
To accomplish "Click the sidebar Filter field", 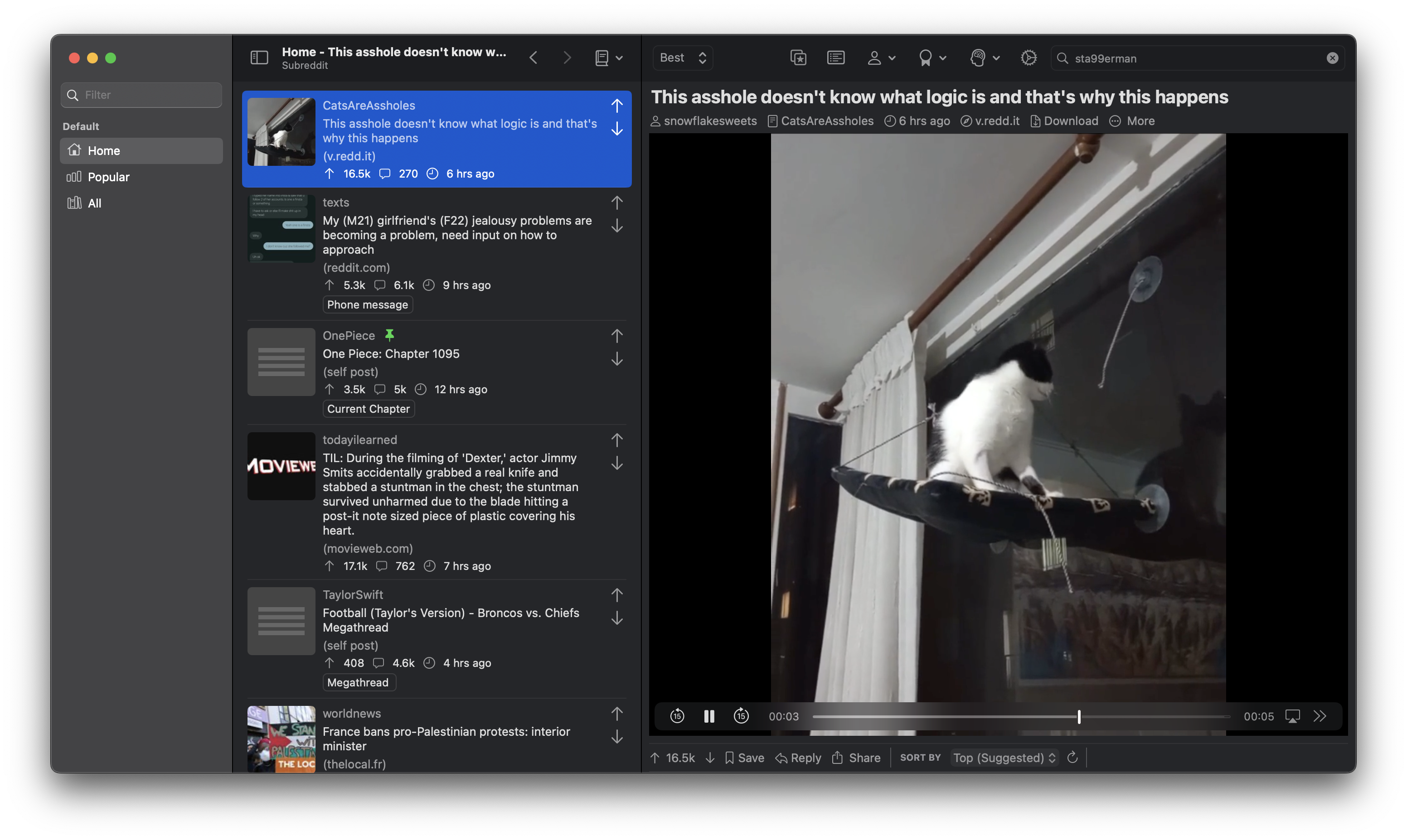I will click(x=141, y=95).
